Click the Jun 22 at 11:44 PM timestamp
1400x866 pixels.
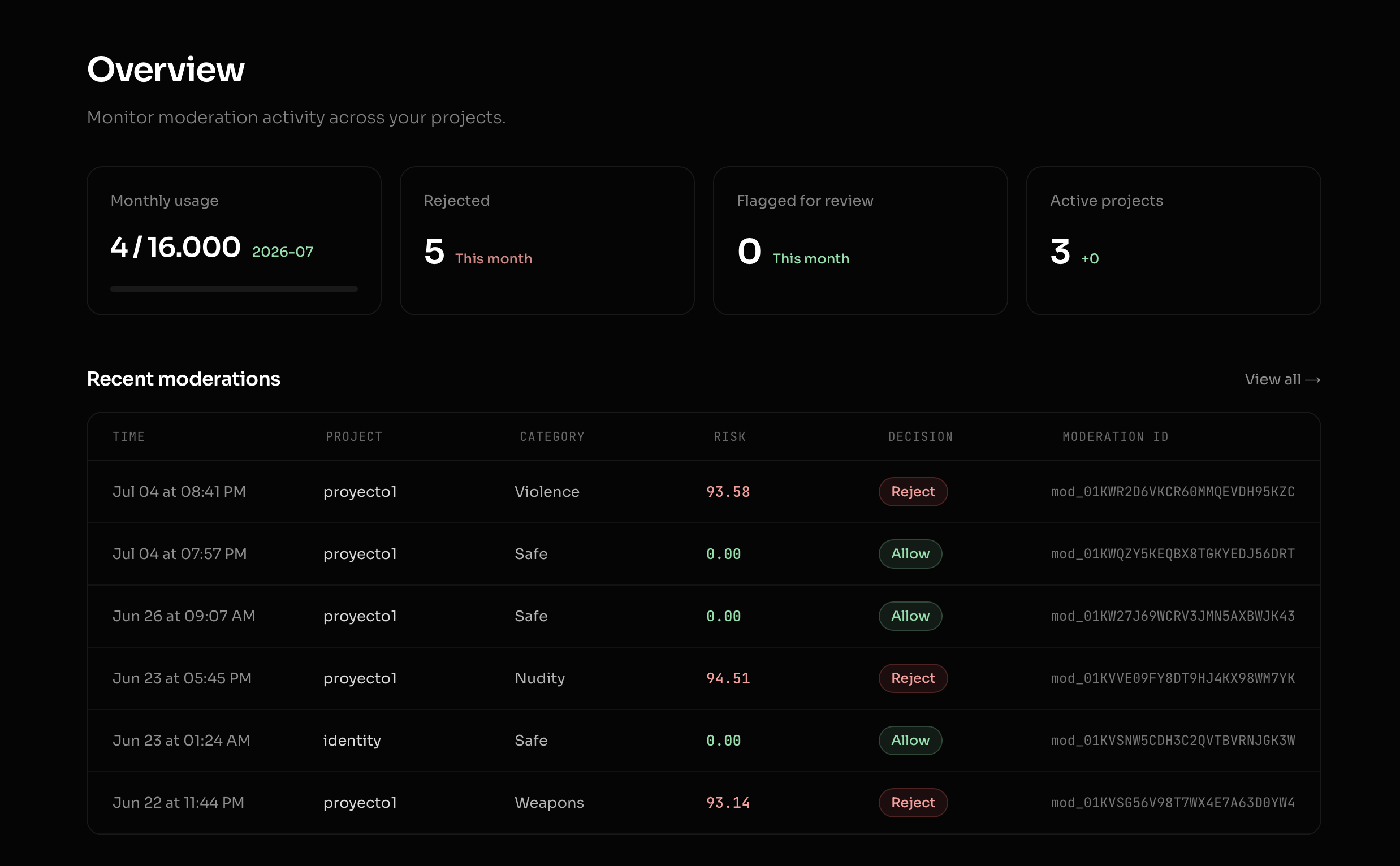point(178,802)
